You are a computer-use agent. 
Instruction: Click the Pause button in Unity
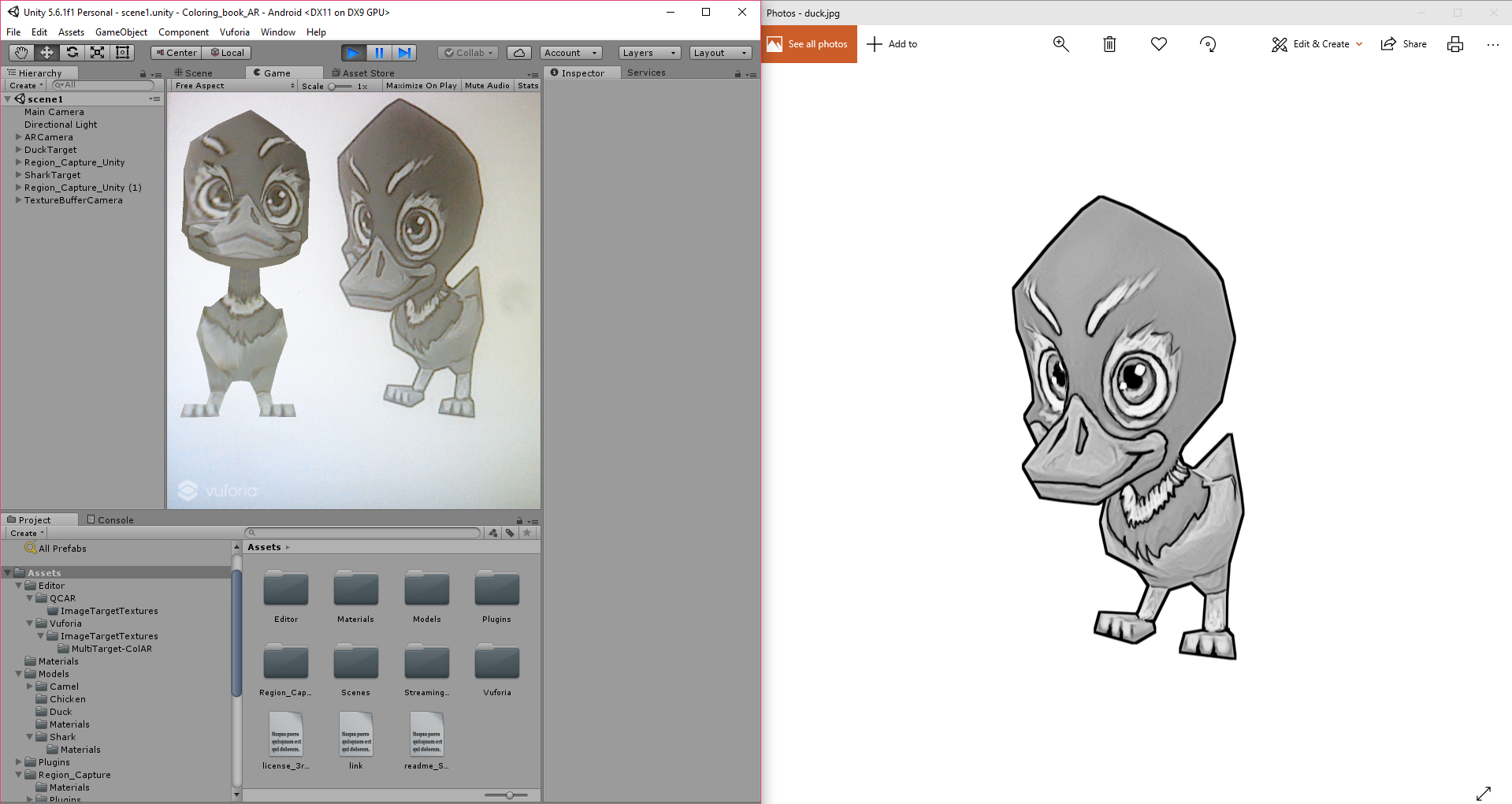379,53
